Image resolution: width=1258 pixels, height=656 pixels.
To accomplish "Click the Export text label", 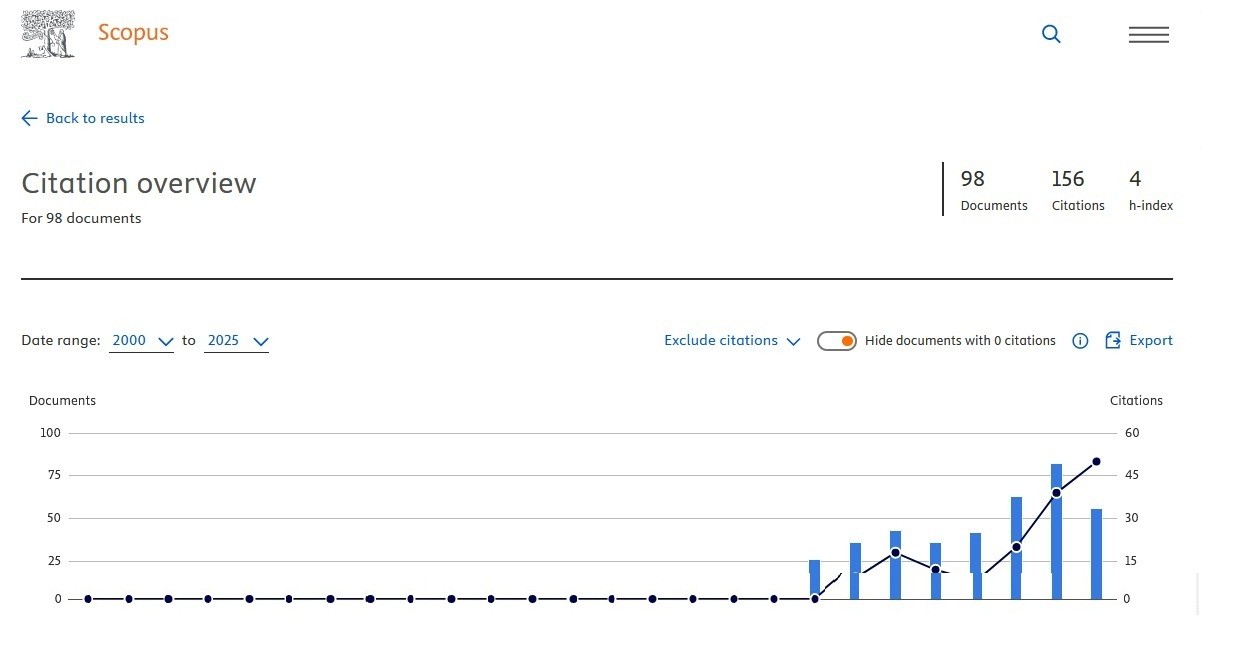I will pyautogui.click(x=1151, y=341).
